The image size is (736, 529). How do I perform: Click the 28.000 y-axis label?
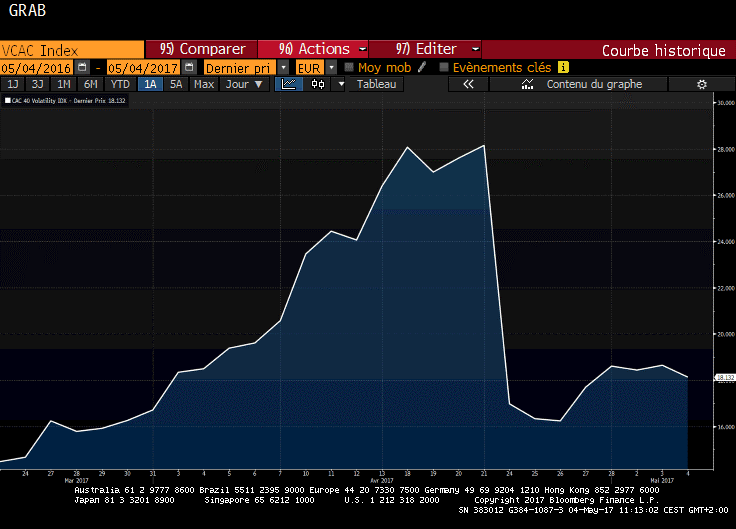click(x=726, y=149)
